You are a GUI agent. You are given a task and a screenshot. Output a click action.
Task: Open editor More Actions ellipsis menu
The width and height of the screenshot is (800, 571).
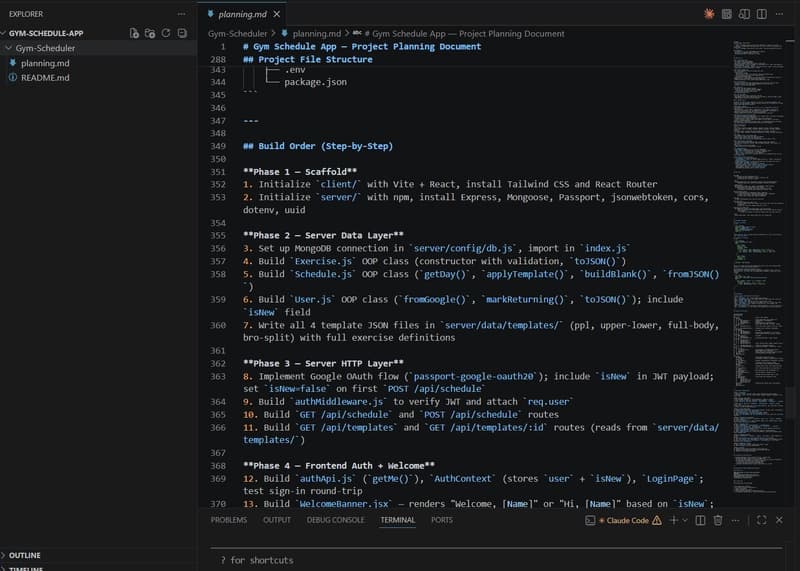pos(779,14)
